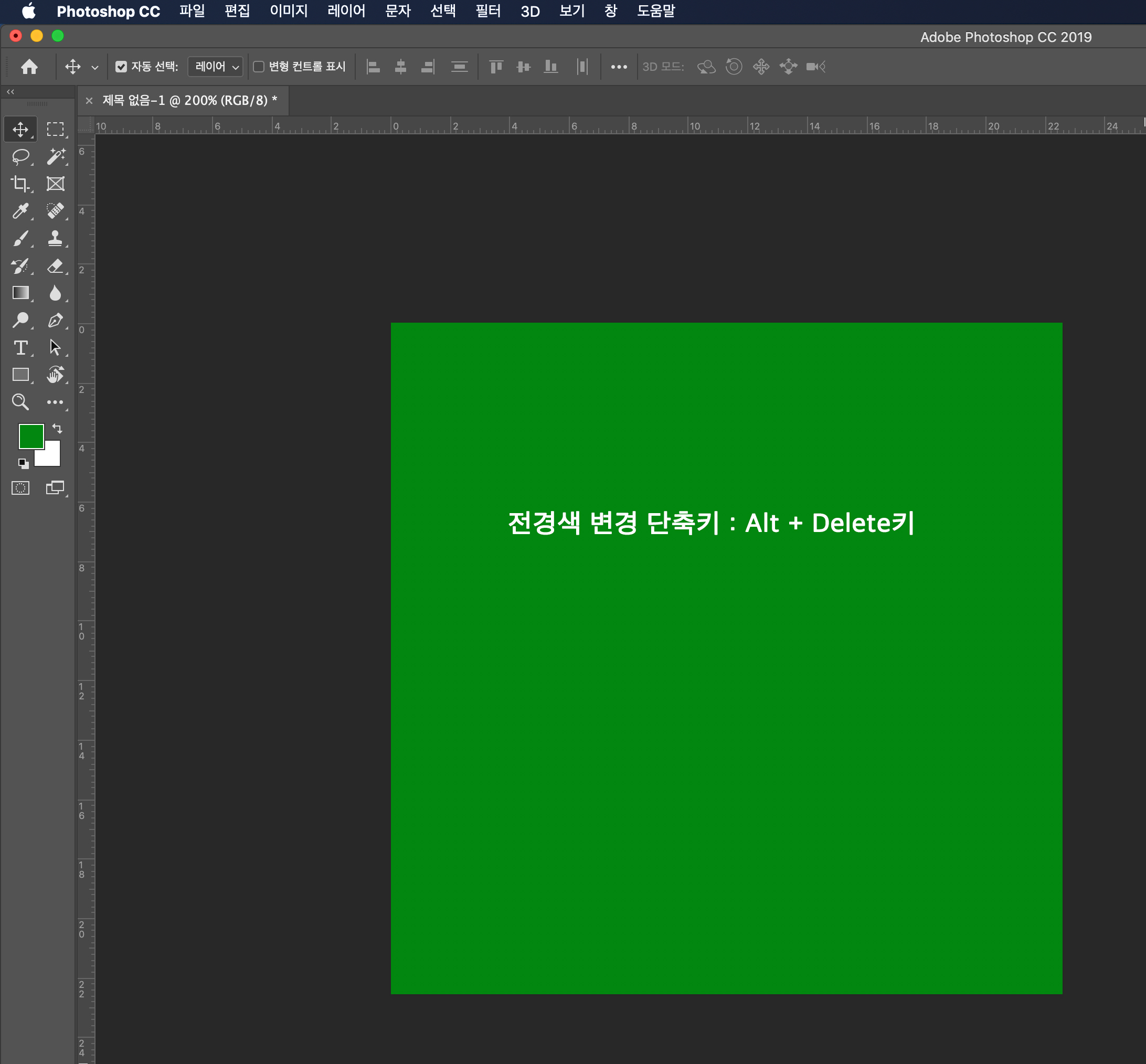Open the align options three-dots button
Screen dimensions: 1146x1064
point(619,67)
